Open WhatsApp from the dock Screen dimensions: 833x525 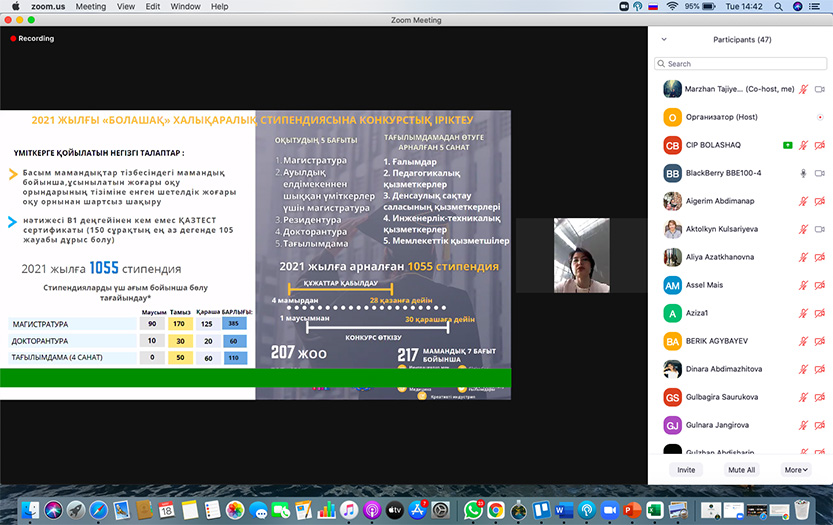(471, 509)
